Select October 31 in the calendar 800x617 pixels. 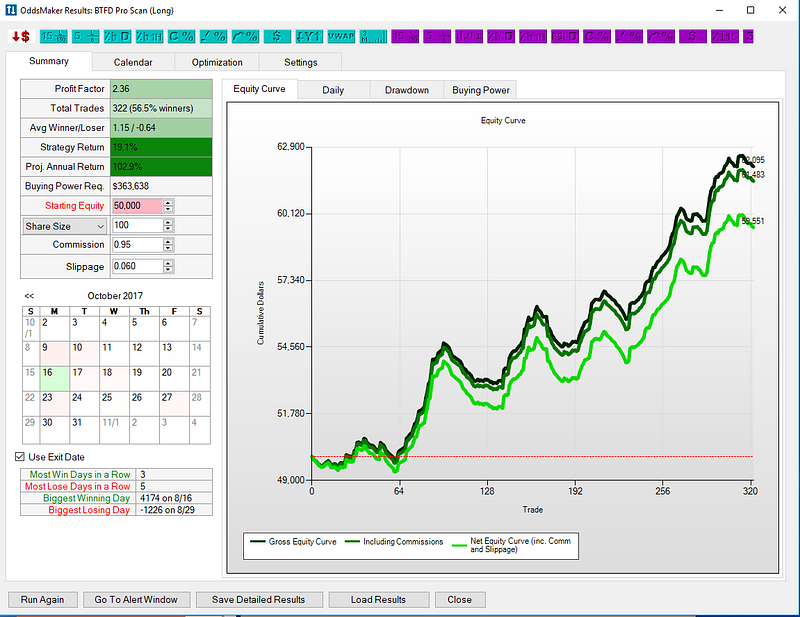pyautogui.click(x=84, y=431)
